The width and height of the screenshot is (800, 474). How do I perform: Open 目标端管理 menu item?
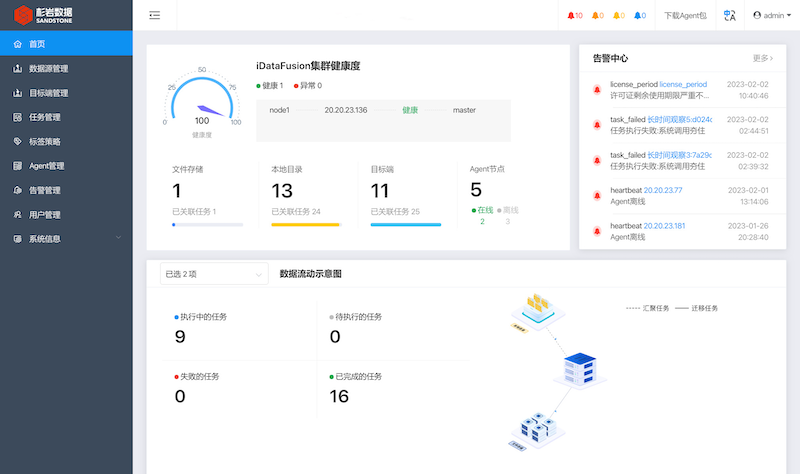click(66, 93)
